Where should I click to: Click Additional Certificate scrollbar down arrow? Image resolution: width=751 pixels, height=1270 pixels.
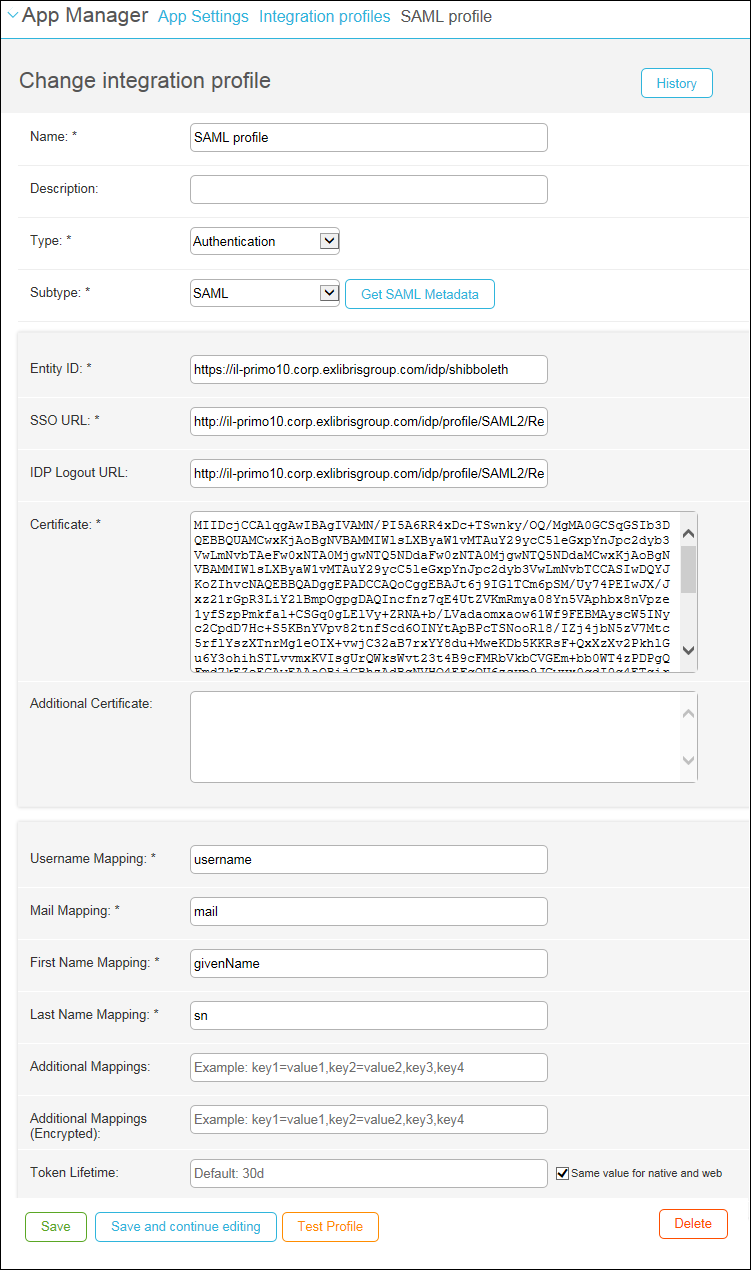(688, 761)
